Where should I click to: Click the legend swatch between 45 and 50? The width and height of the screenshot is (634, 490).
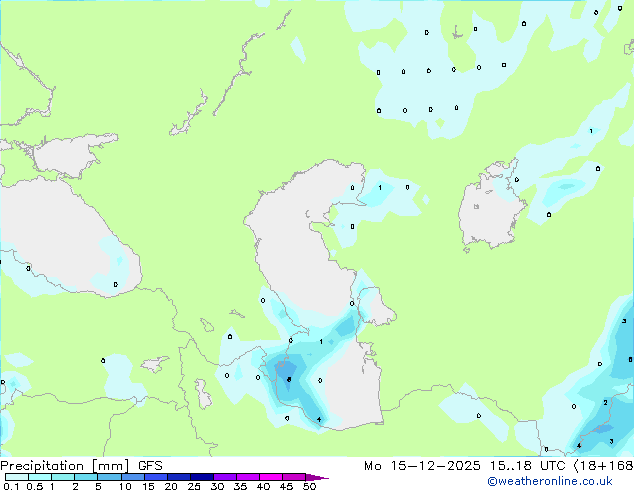[294, 477]
